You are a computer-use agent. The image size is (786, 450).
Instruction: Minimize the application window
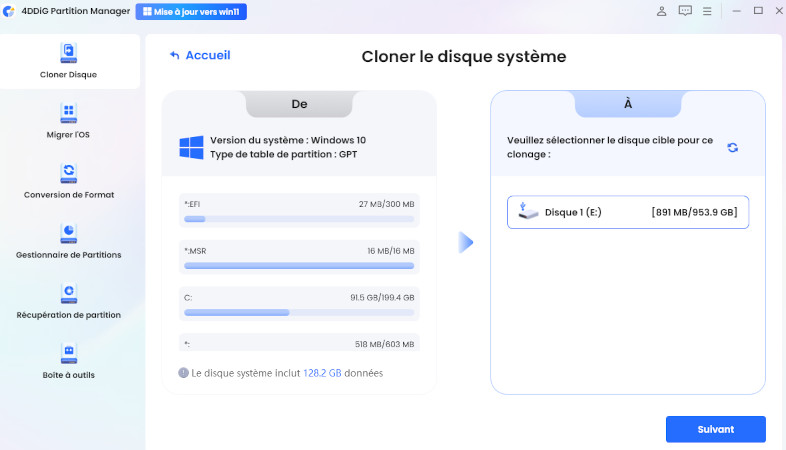736,11
